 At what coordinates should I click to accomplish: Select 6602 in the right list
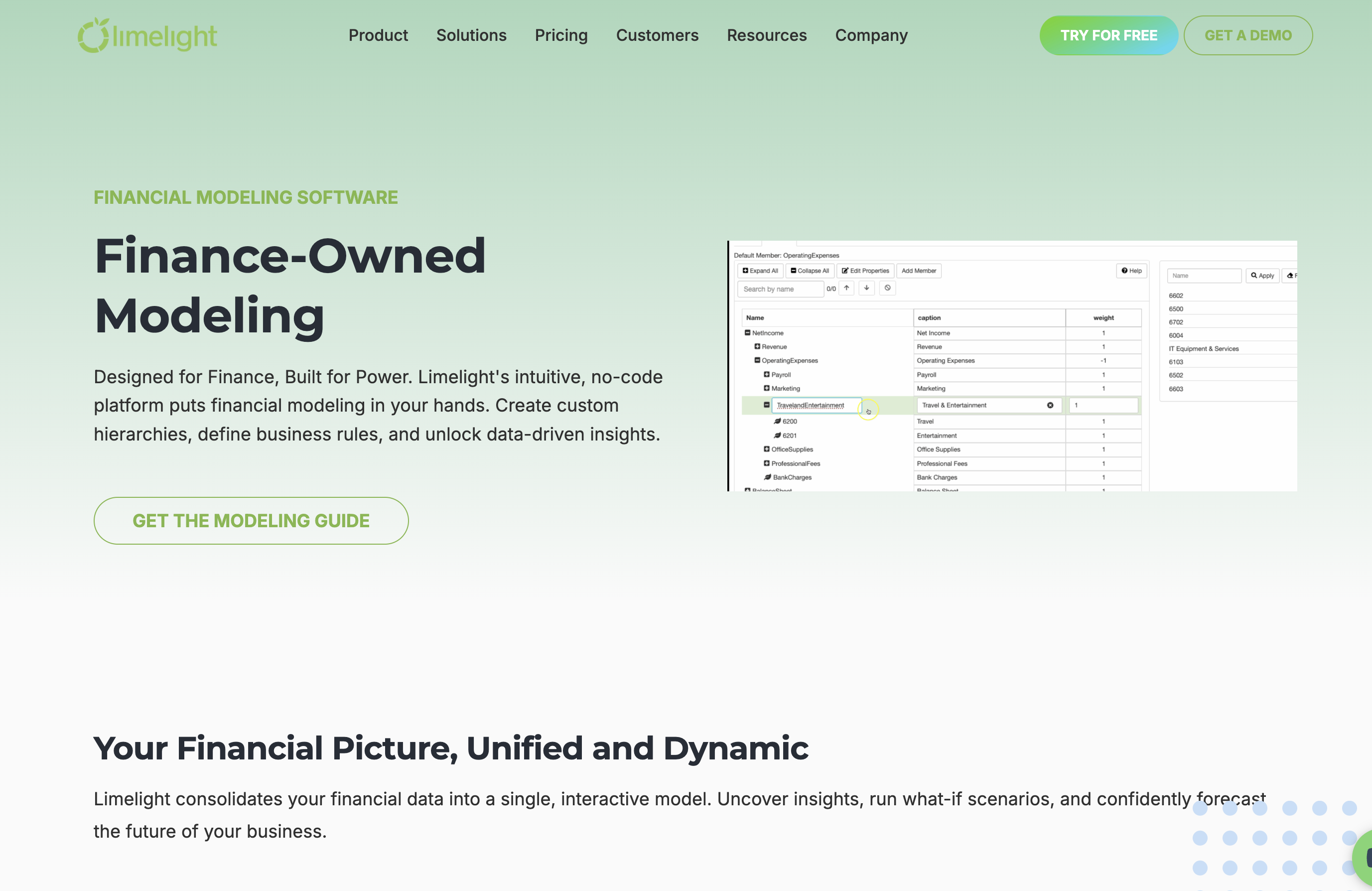(x=1176, y=296)
